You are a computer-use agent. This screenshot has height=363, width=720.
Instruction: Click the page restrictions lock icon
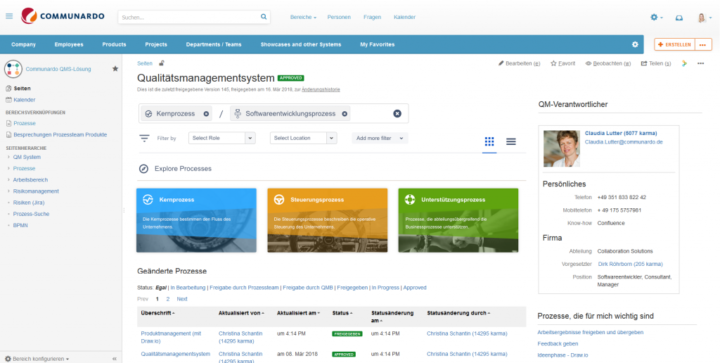162,63
